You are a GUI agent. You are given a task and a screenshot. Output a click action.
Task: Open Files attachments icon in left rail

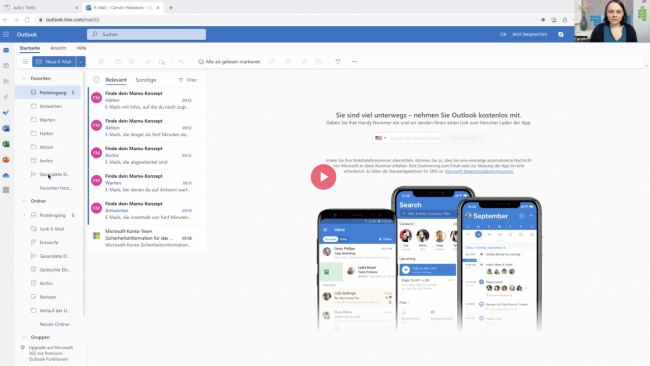[6, 97]
